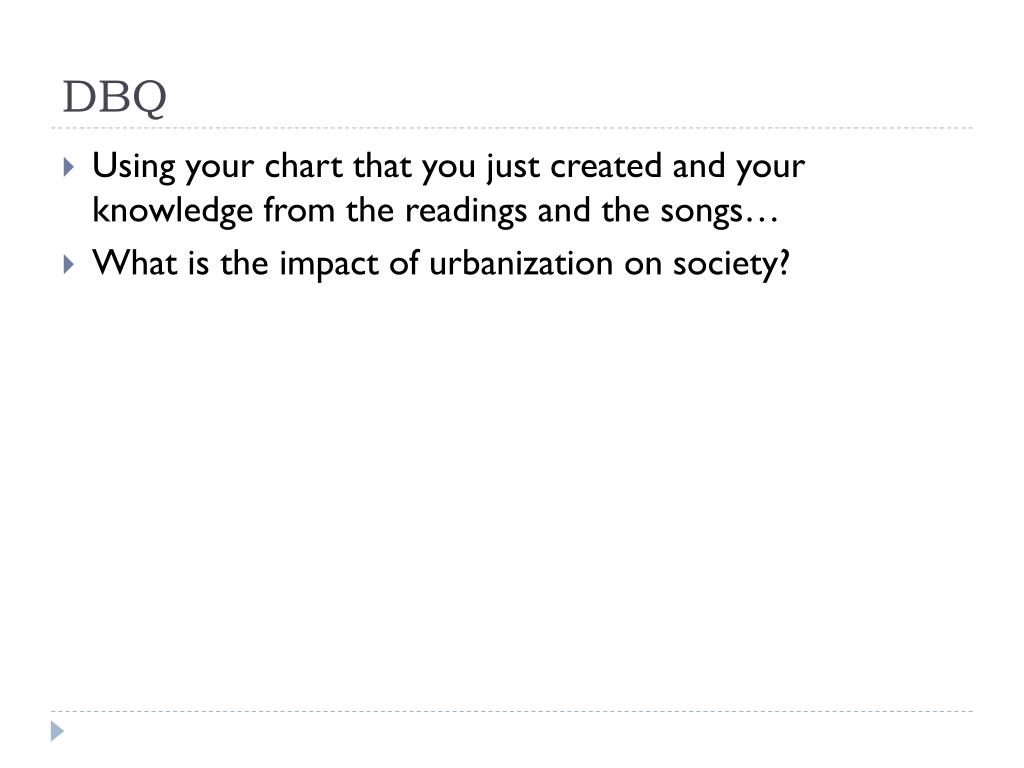Image resolution: width=1024 pixels, height=768 pixels.
Task: Click the bullet arrow beside 'What is the impact'
Action: 69,264
